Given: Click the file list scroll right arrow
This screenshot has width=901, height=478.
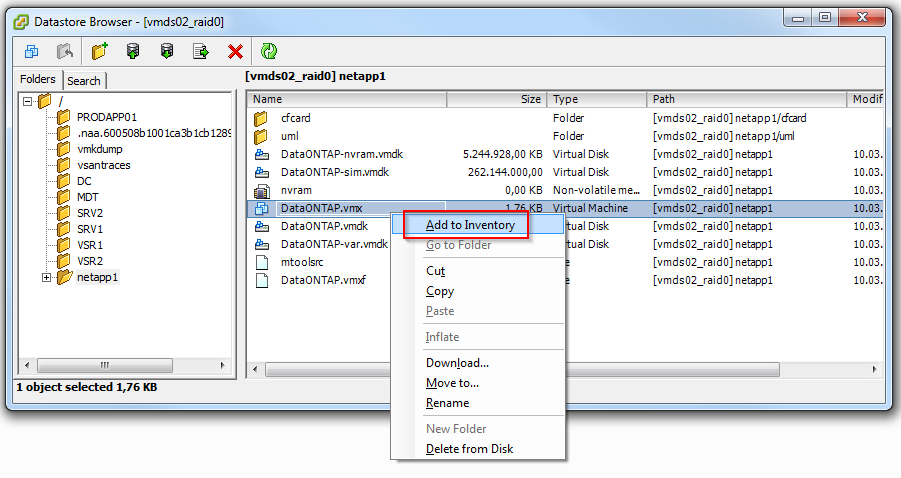Looking at the screenshot, I should pyautogui.click(x=875, y=369).
